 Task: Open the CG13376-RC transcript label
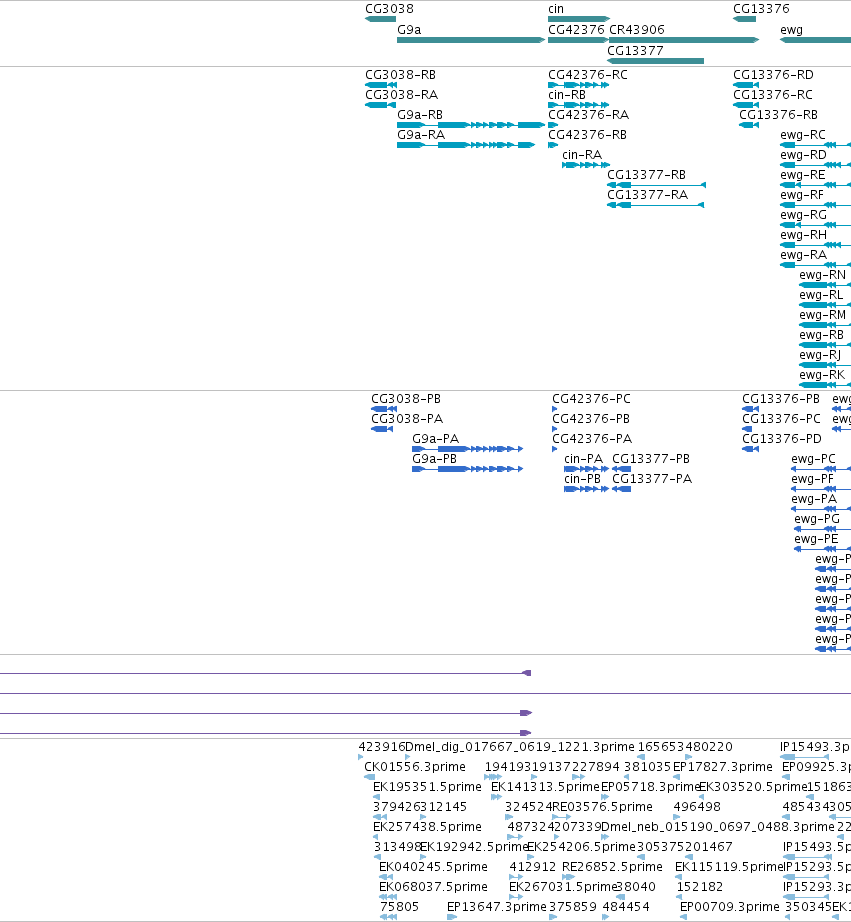[x=773, y=95]
